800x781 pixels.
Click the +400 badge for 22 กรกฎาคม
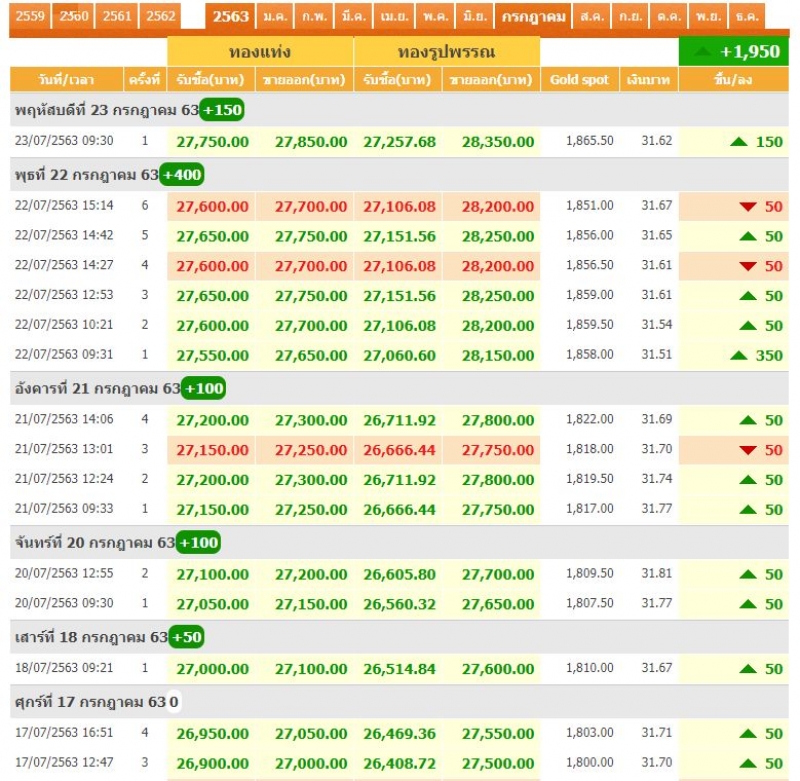(x=181, y=175)
